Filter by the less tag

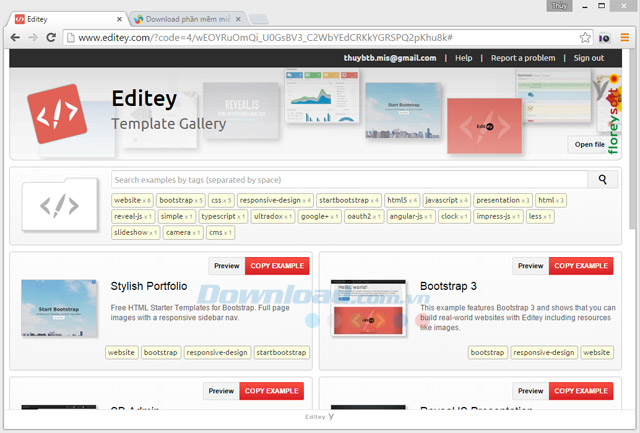tap(540, 216)
